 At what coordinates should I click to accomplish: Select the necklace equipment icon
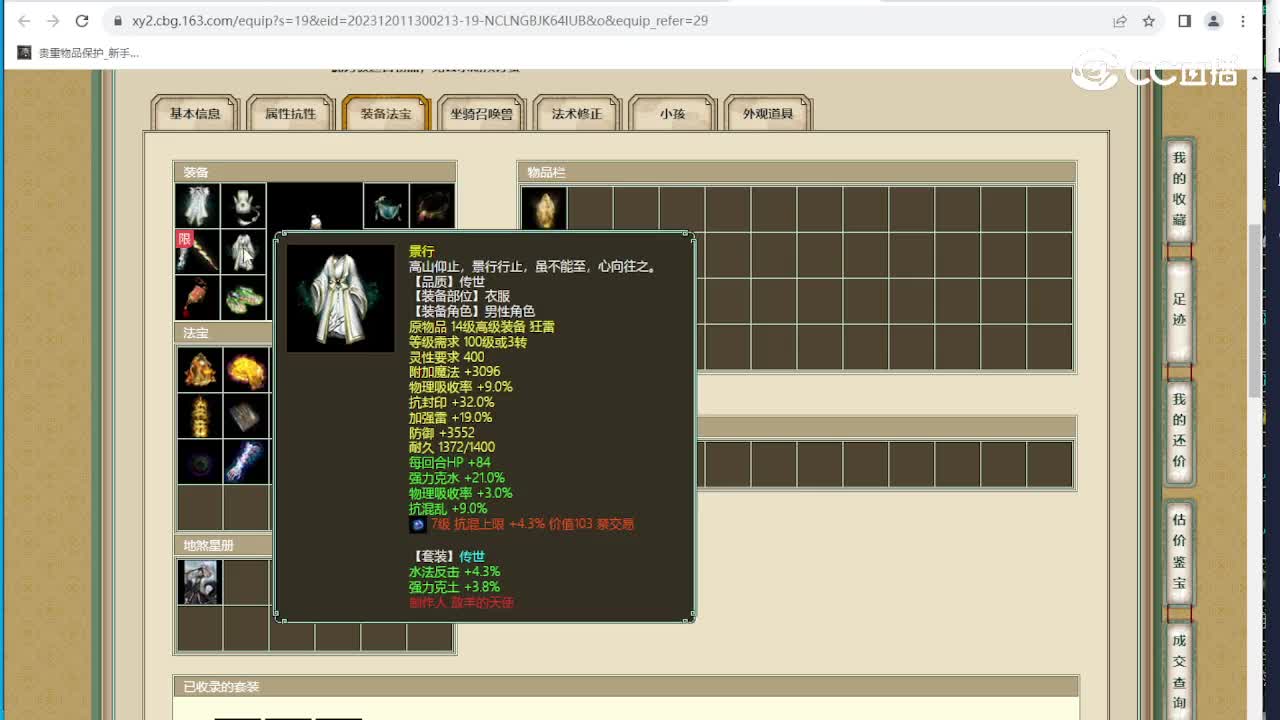pos(243,206)
